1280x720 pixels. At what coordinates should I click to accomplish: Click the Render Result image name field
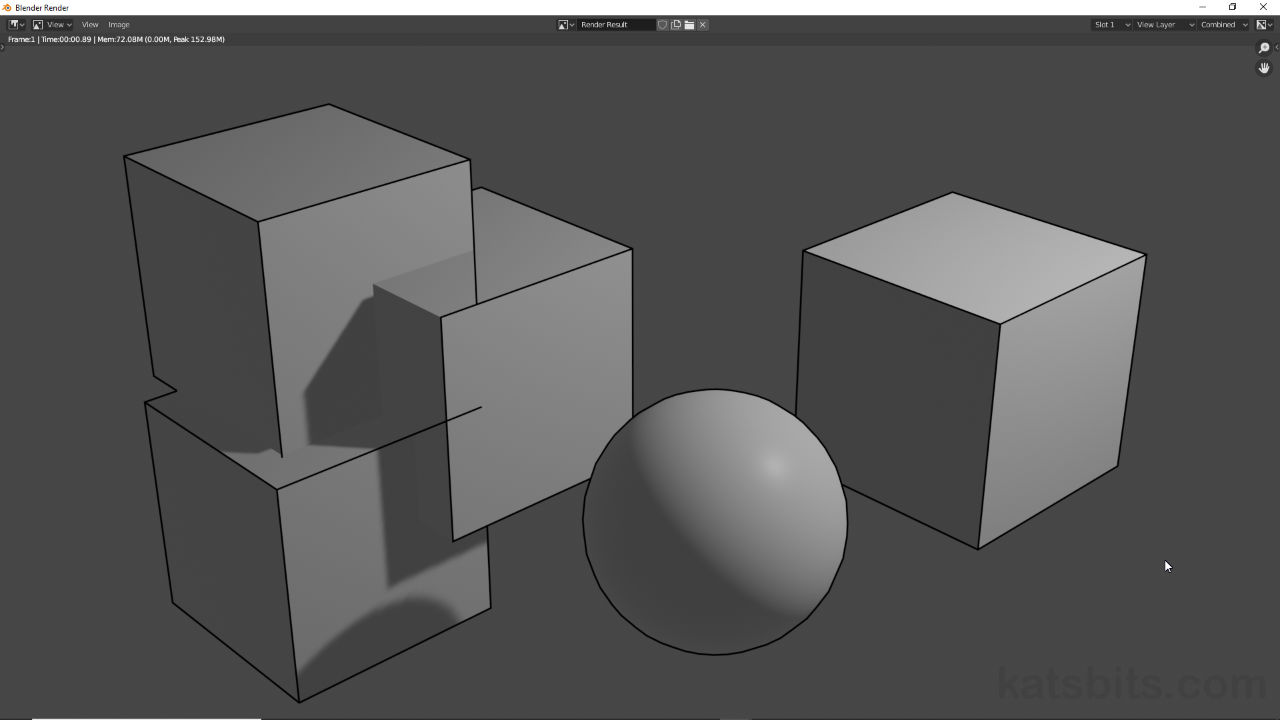click(615, 24)
